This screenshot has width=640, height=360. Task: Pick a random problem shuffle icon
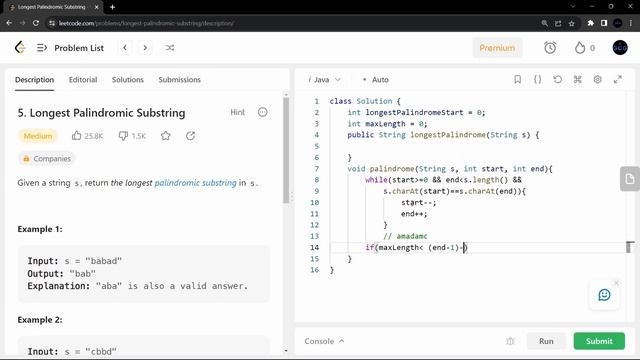[170, 48]
